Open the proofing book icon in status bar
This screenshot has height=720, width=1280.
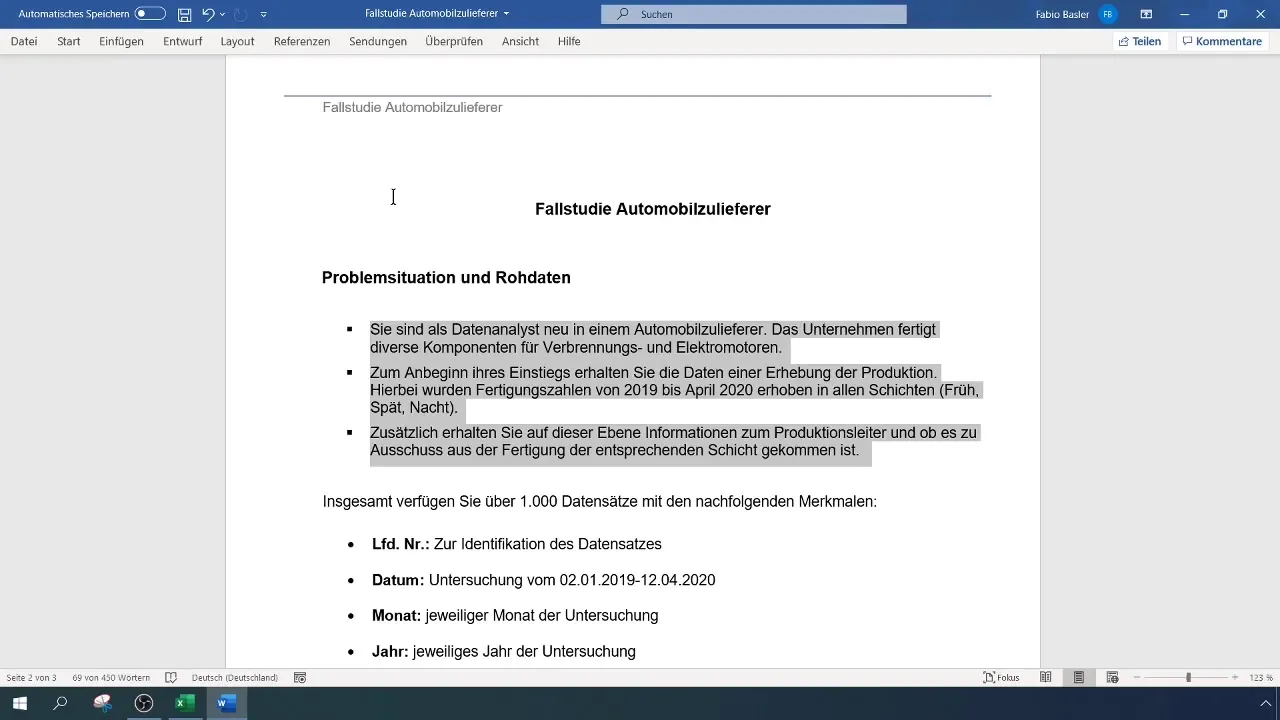[171, 677]
